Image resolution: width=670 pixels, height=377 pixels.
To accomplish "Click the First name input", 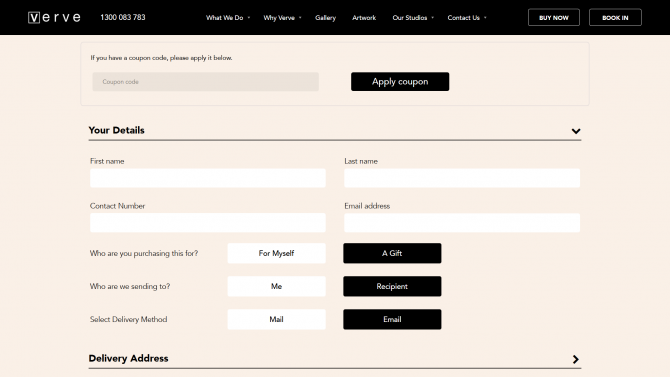I will point(208,178).
